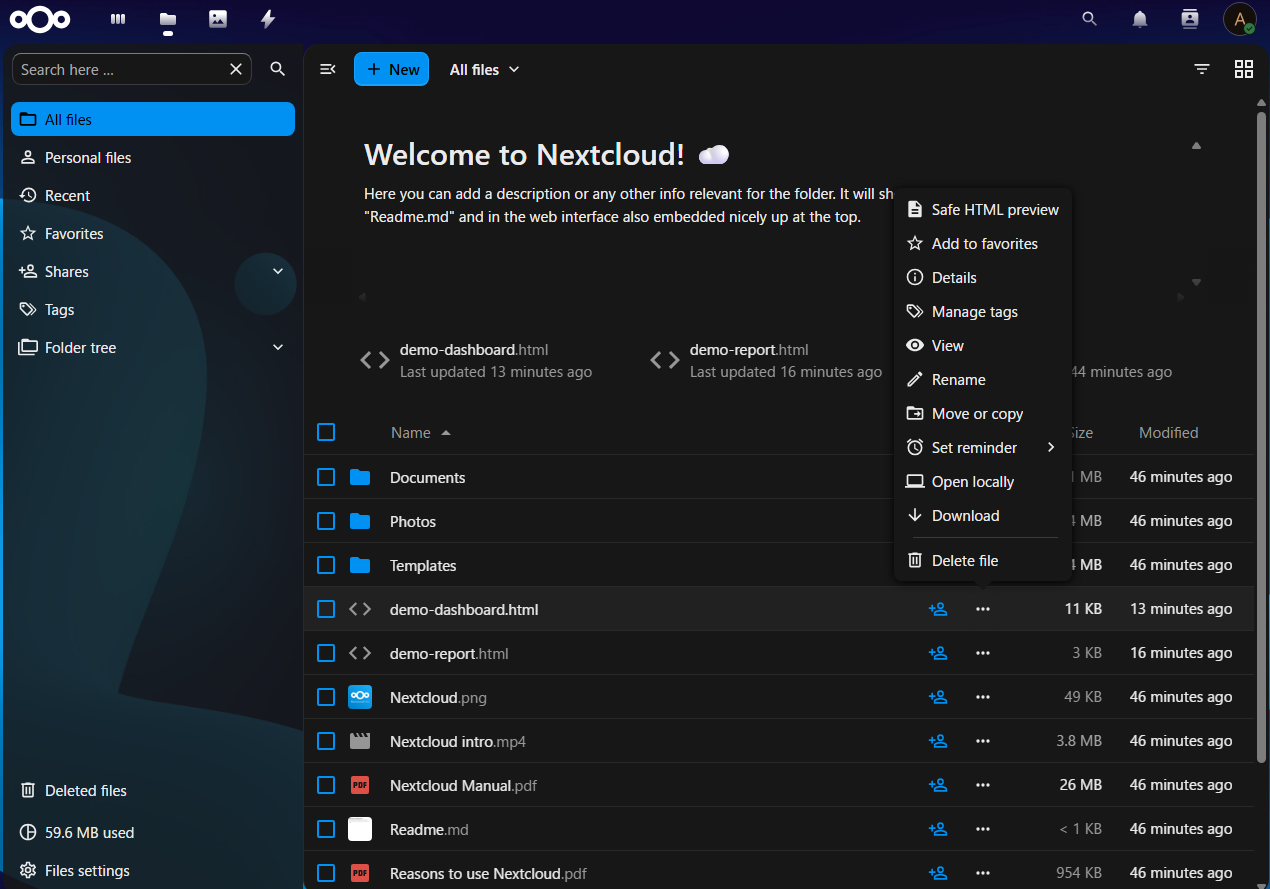Sort files by Name column header

(x=421, y=433)
